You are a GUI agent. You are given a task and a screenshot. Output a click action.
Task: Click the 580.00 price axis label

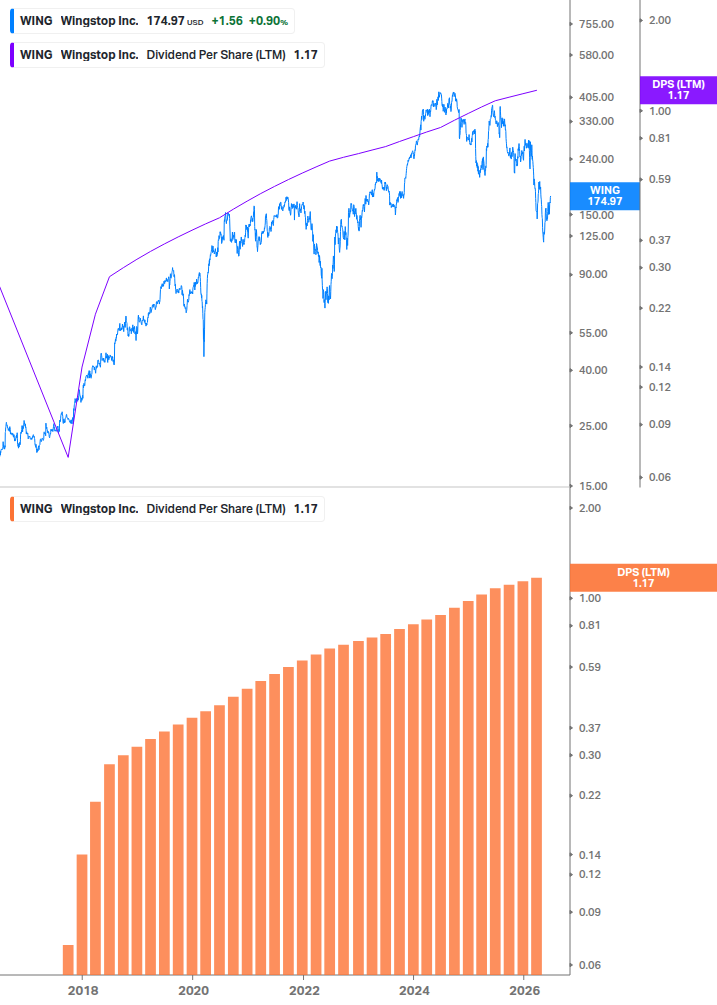pyautogui.click(x=596, y=55)
